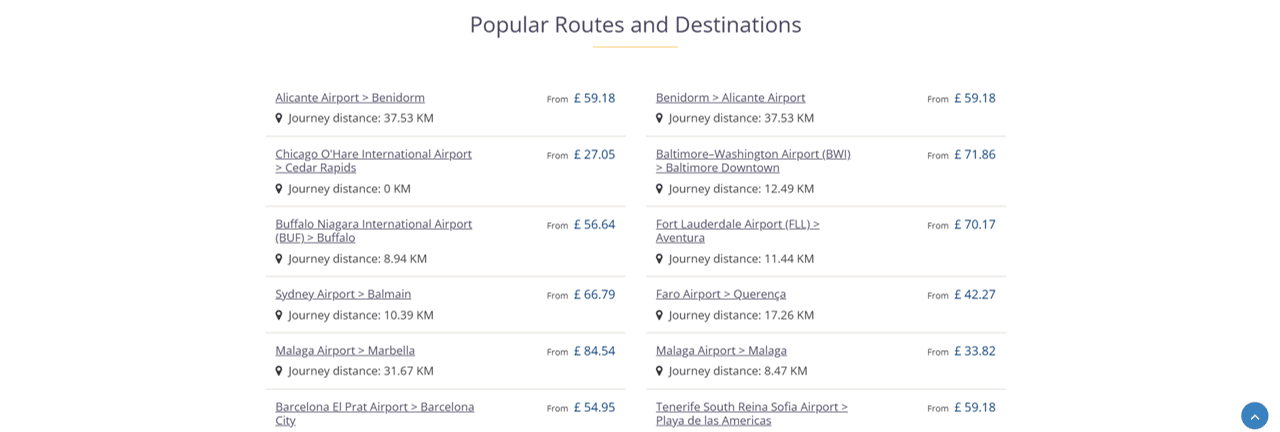Select Fort Lauderdale Airport (FLL) > Aventura link
Viewport: 1280px width, 432px height.
pyautogui.click(x=738, y=231)
